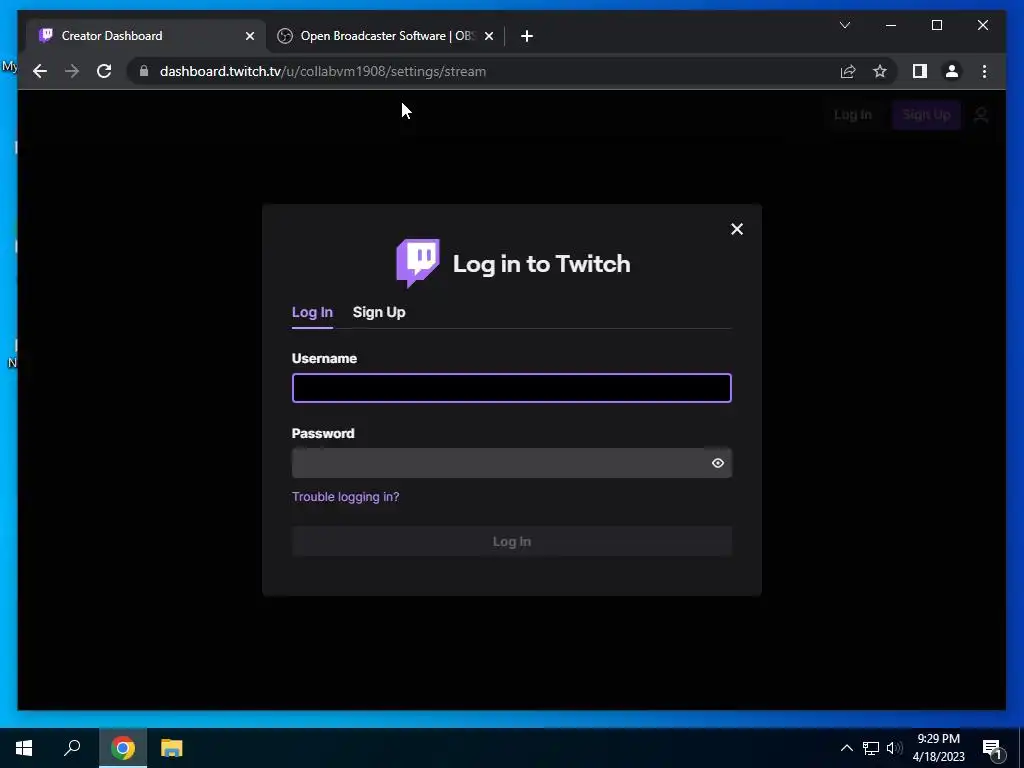Open Windows taskbar search
The height and width of the screenshot is (768, 1024).
72,748
